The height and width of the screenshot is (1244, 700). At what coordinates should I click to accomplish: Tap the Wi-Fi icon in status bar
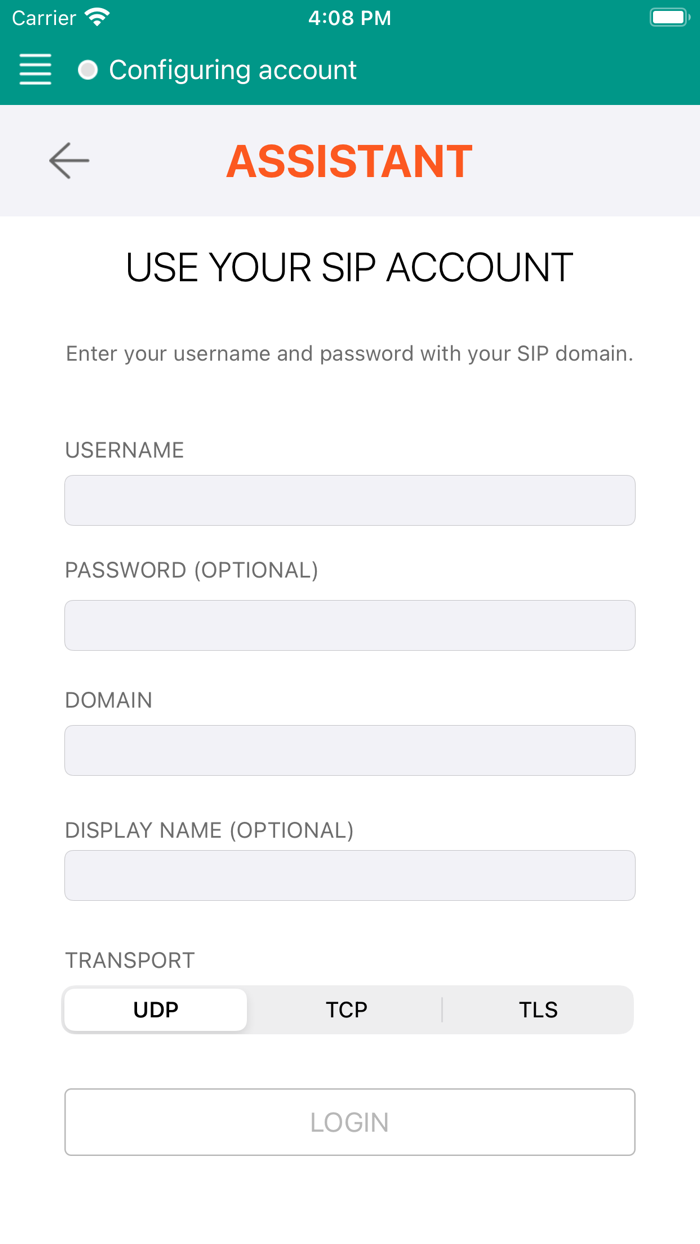tap(97, 18)
